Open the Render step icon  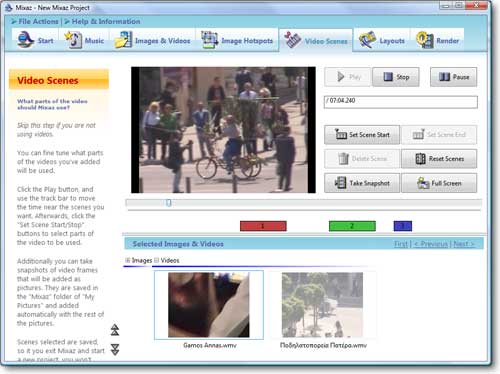(x=424, y=40)
